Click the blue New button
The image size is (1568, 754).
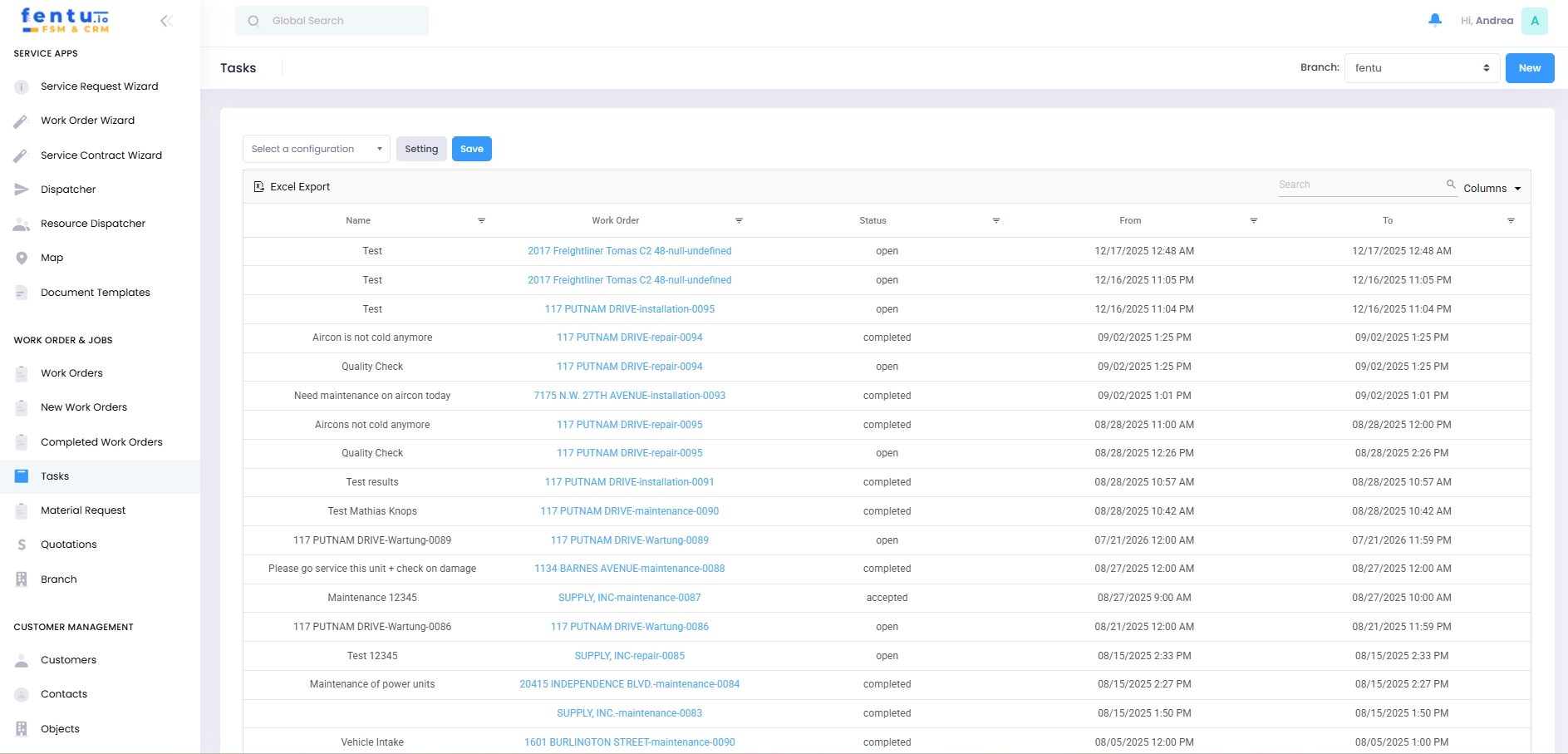pyautogui.click(x=1529, y=68)
